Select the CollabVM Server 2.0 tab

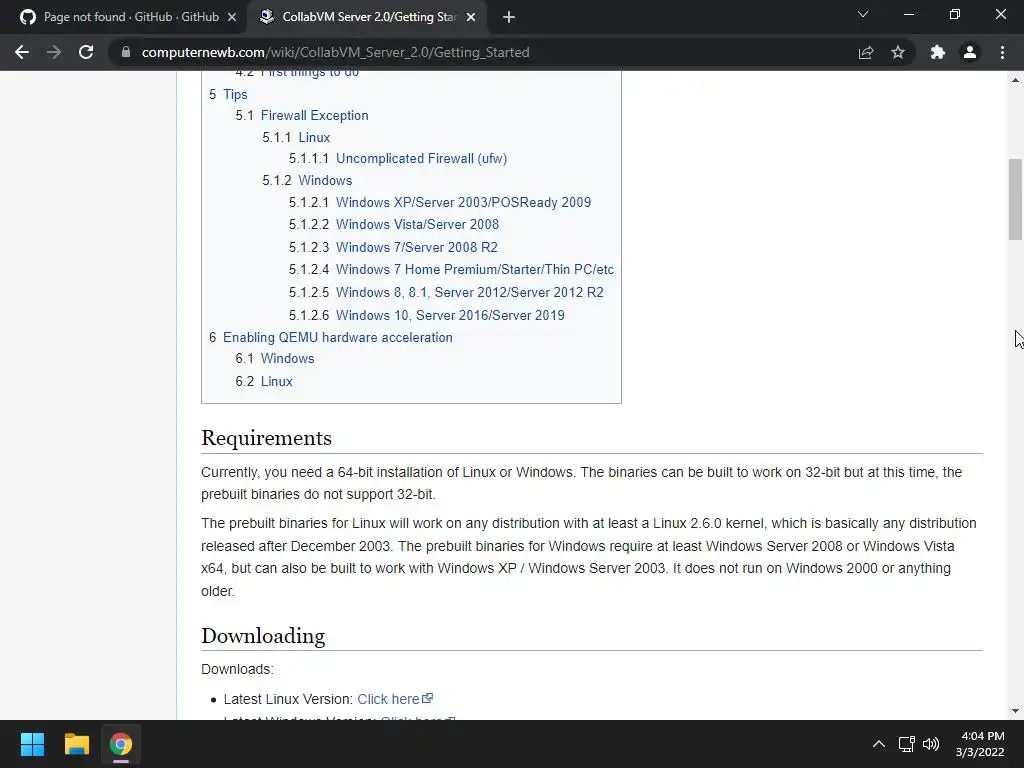(x=366, y=18)
